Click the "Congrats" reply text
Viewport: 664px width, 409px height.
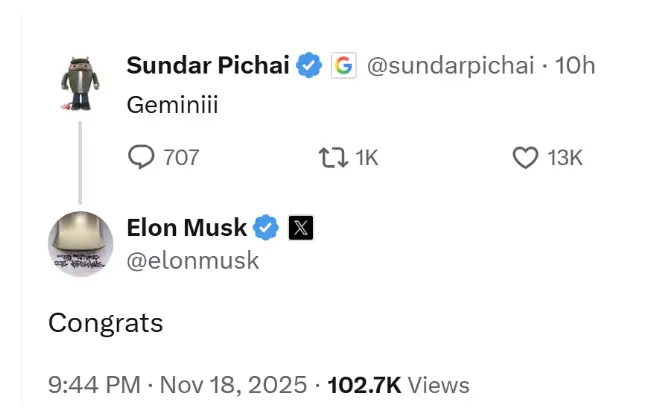click(105, 323)
